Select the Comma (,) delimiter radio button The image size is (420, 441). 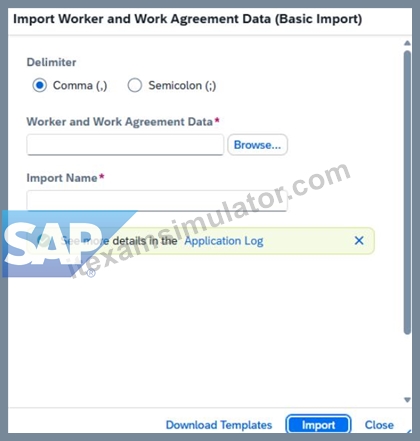[x=39, y=85]
